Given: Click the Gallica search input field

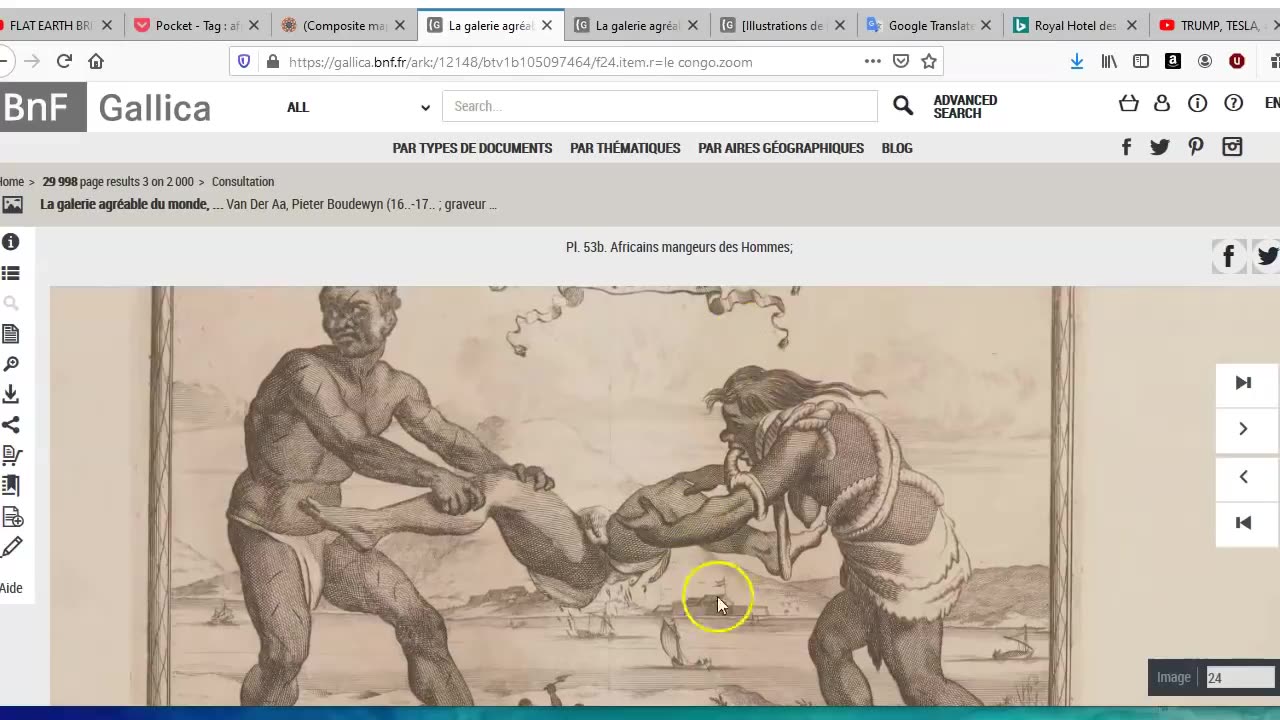Looking at the screenshot, I should click(x=660, y=106).
